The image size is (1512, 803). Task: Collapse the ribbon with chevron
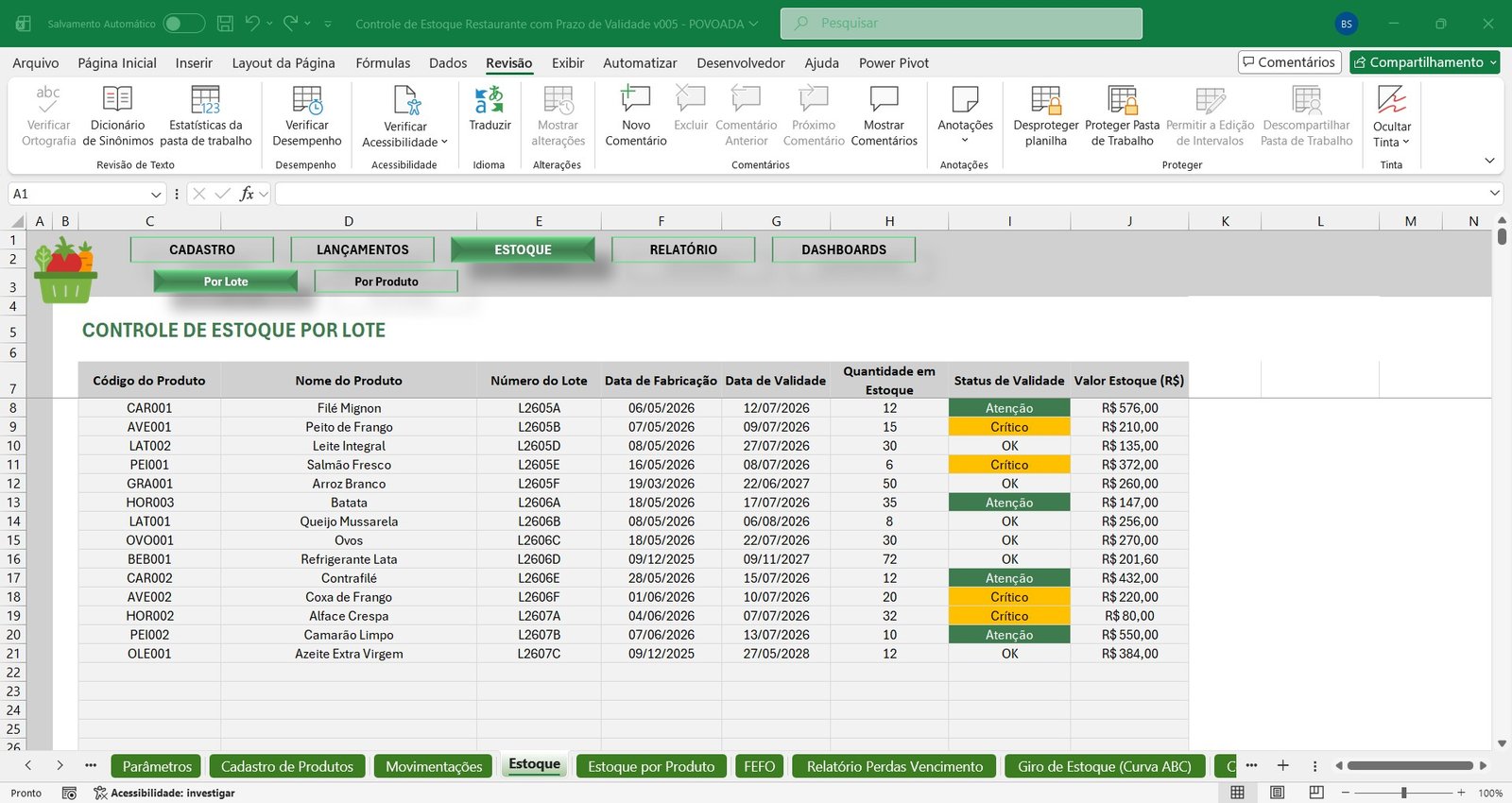coord(1489,161)
